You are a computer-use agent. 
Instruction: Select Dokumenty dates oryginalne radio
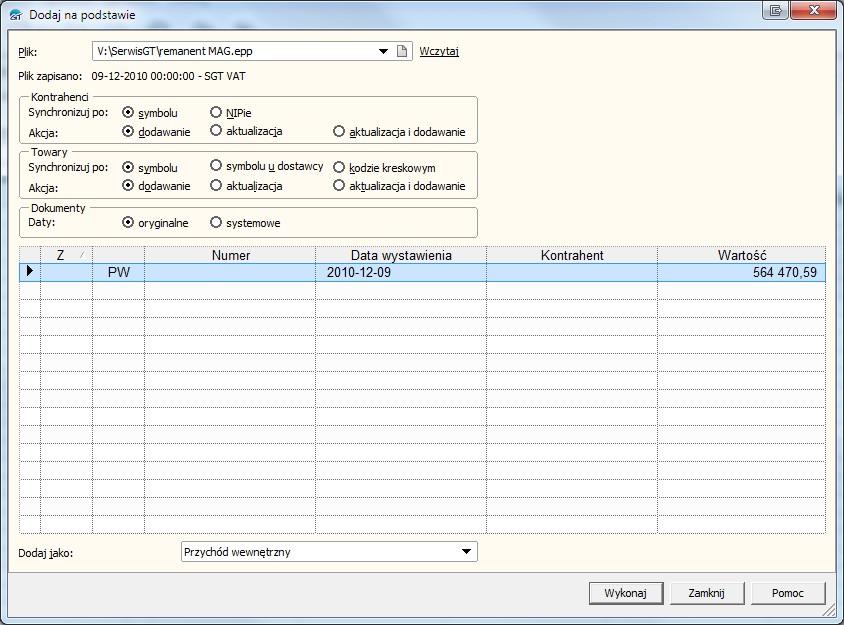coord(128,222)
